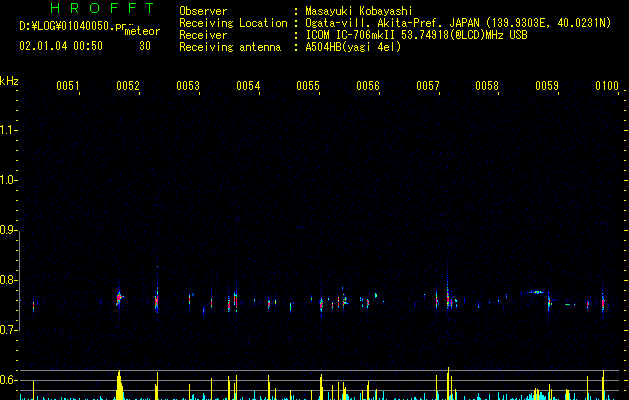This screenshot has height=400, width=629.
Task: Click the 0053 time marker
Action: click(188, 85)
